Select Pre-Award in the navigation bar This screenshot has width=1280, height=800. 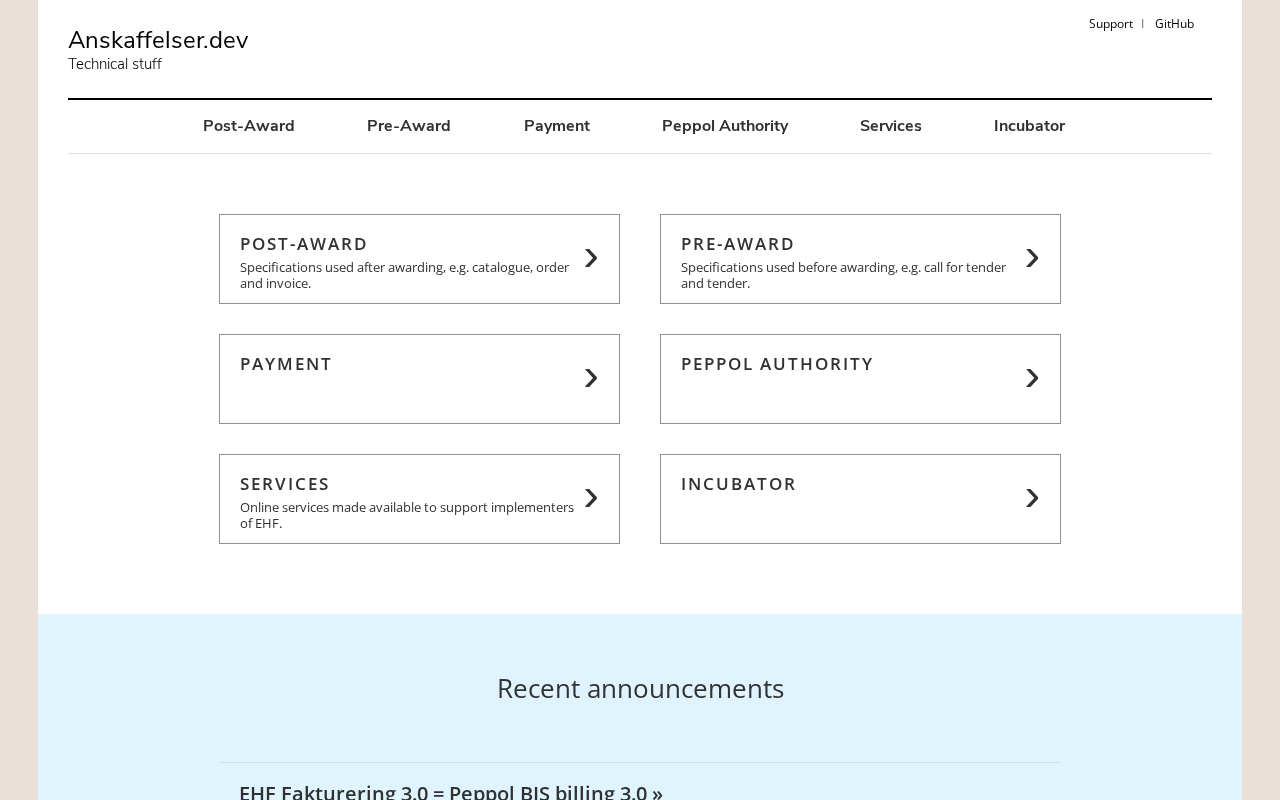pyautogui.click(x=409, y=126)
